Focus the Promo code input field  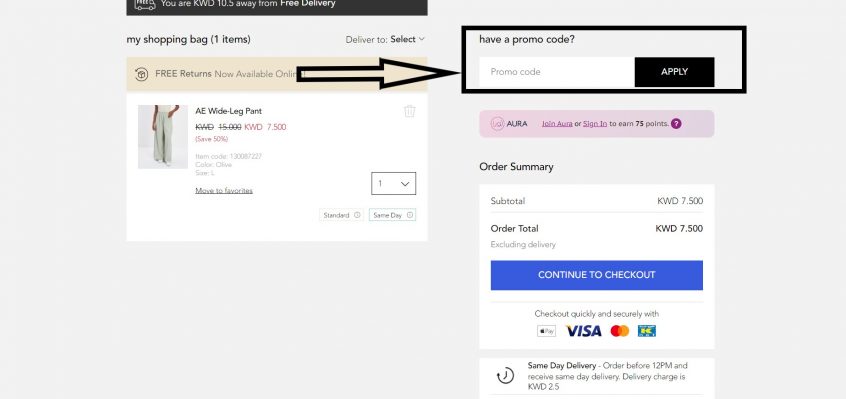(x=557, y=72)
